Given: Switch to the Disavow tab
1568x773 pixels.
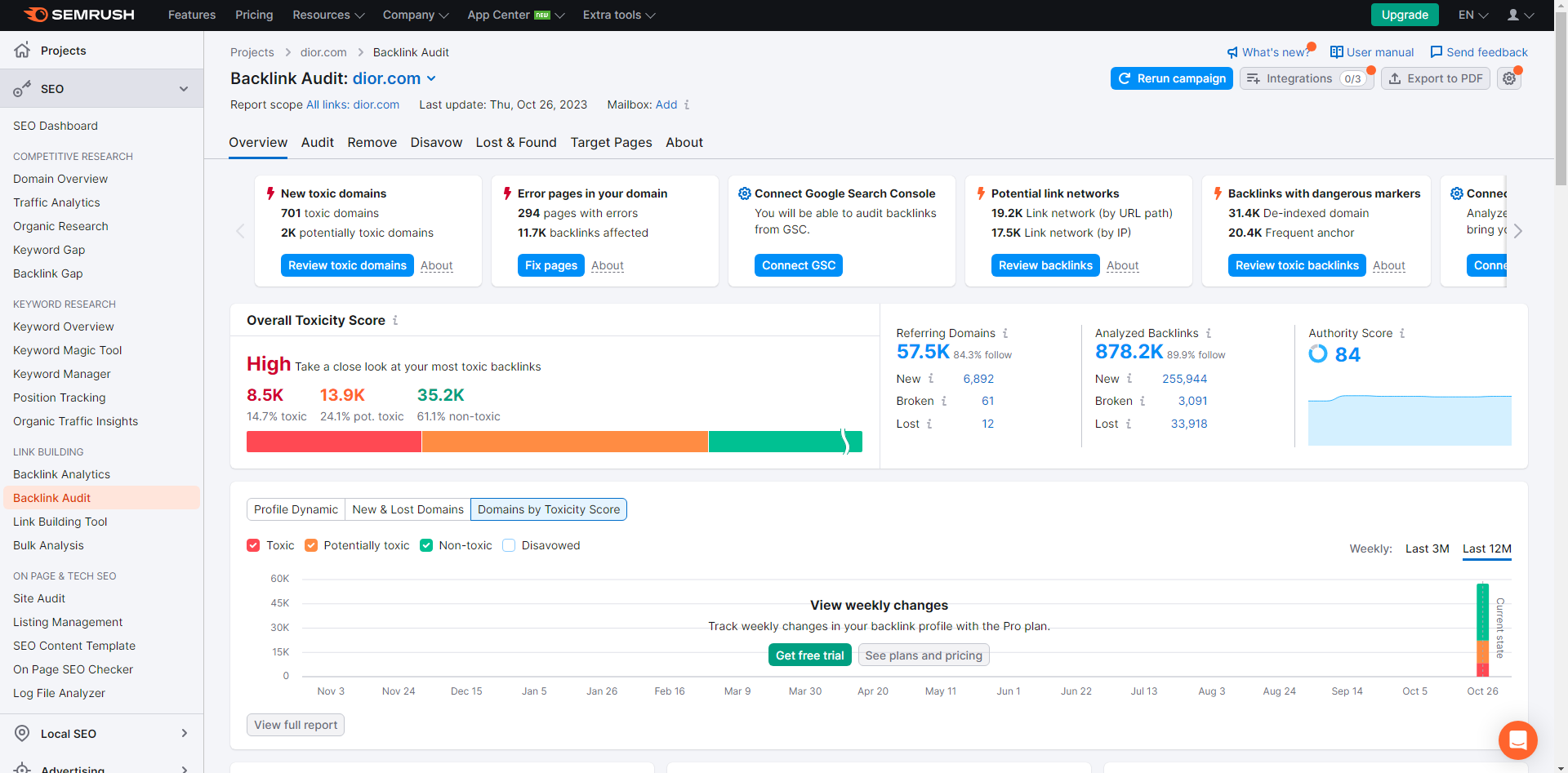Looking at the screenshot, I should (x=436, y=143).
